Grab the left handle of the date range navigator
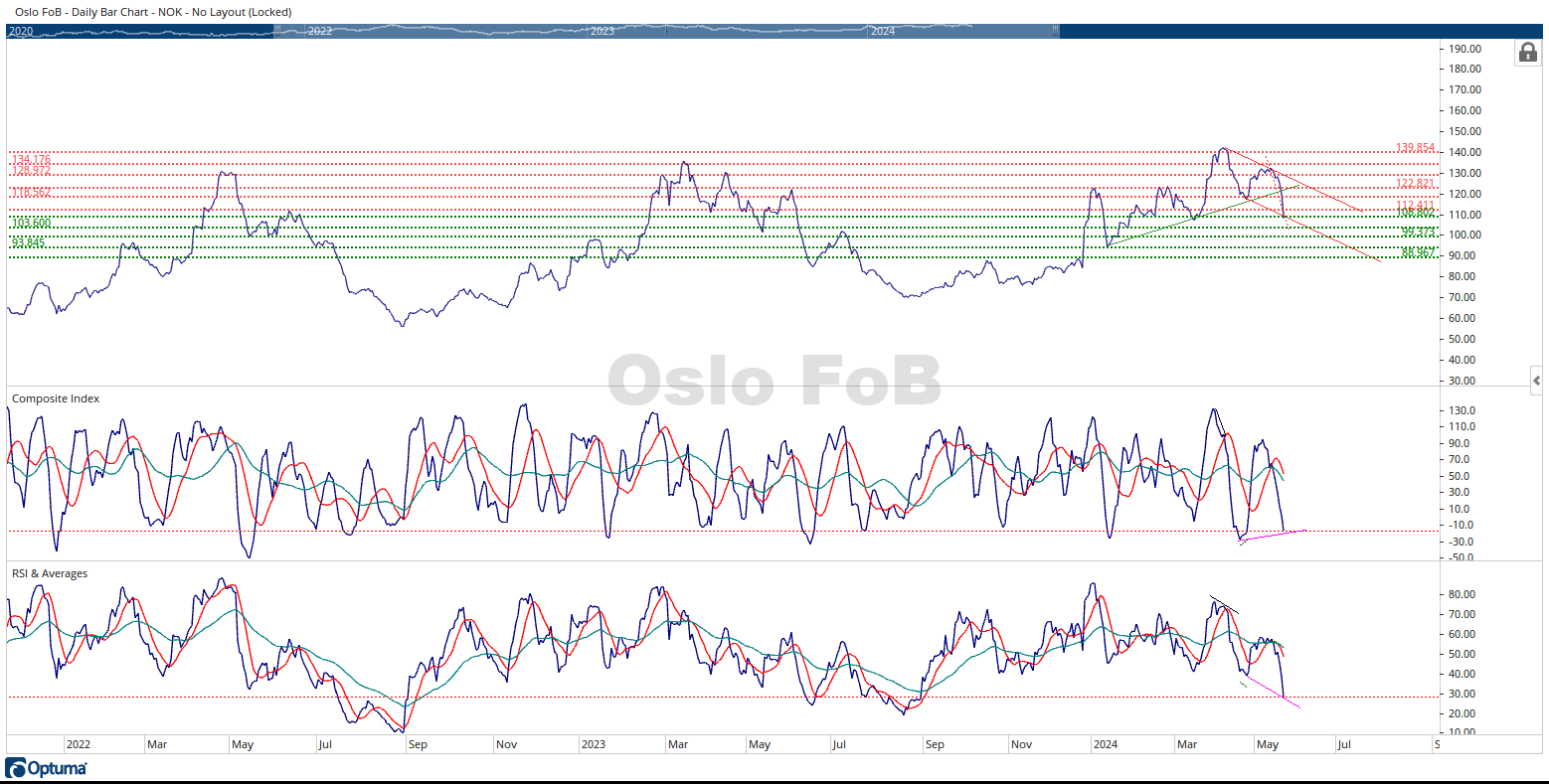Viewport: 1549px width, 784px height. click(x=275, y=31)
